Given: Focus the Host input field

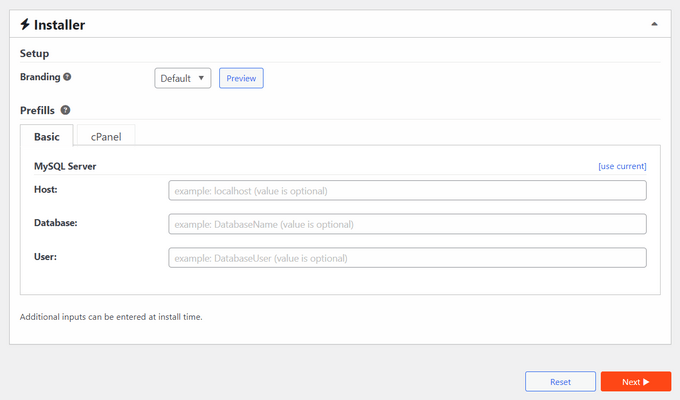Looking at the screenshot, I should (407, 190).
